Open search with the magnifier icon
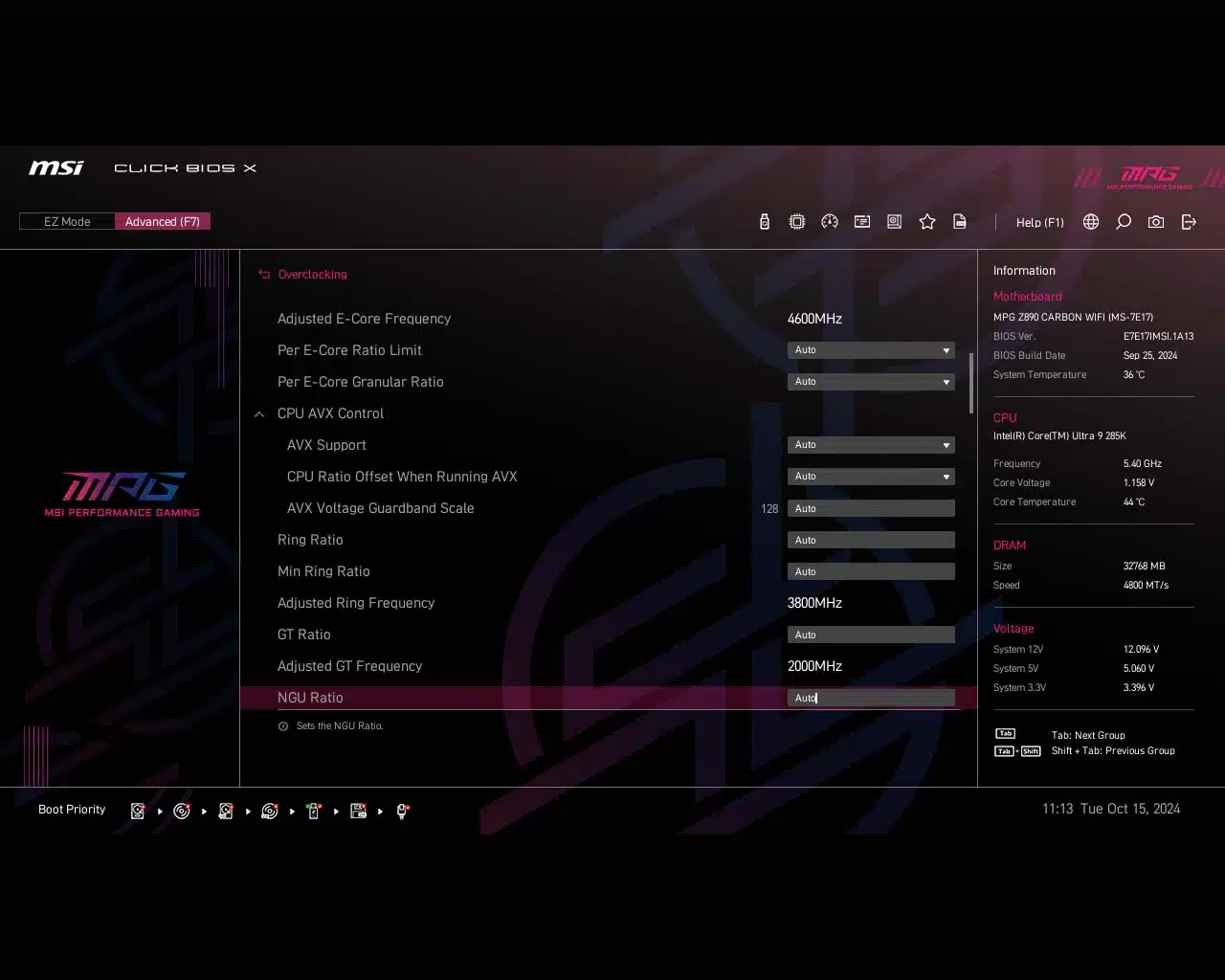Viewport: 1225px width, 980px height. (1124, 222)
